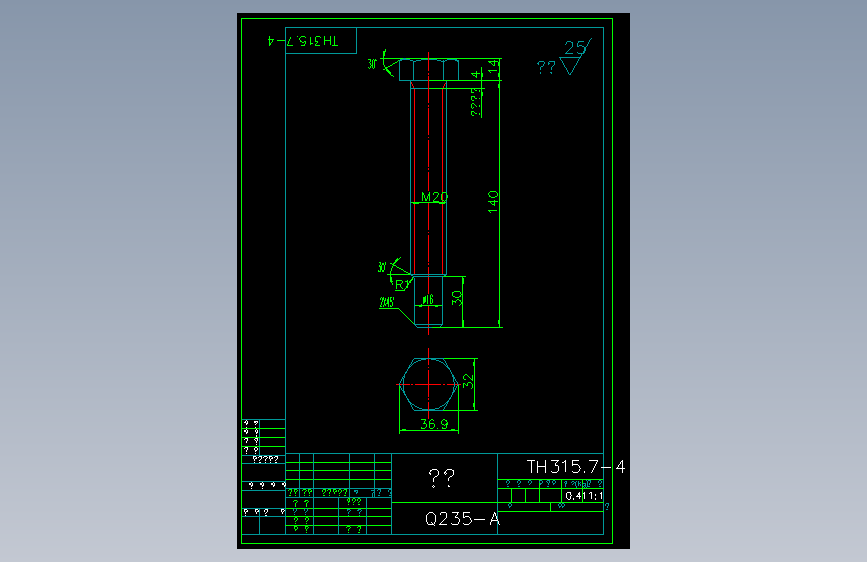Viewport: 867px width, 562px height.
Task: Select the 30 degree angle label at the bolt head
Action: (x=372, y=64)
